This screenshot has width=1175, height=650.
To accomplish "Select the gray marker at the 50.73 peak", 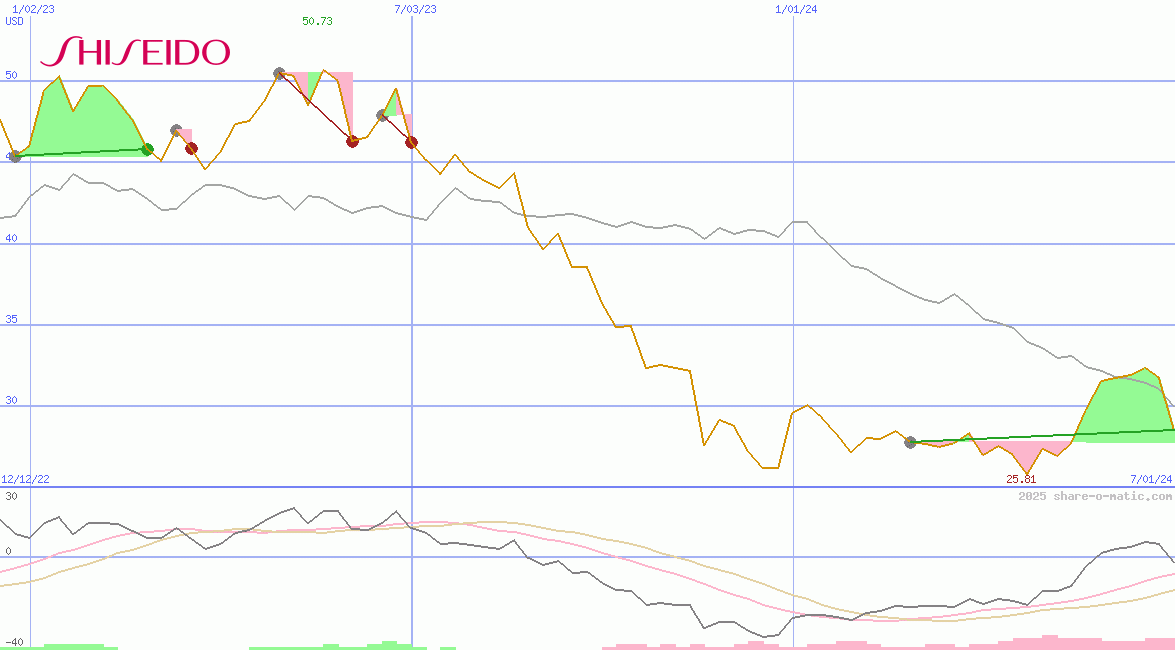I will (x=277, y=73).
